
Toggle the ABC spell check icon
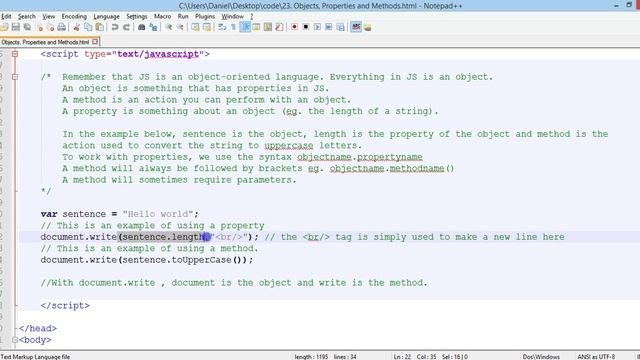pyautogui.click(x=356, y=27)
